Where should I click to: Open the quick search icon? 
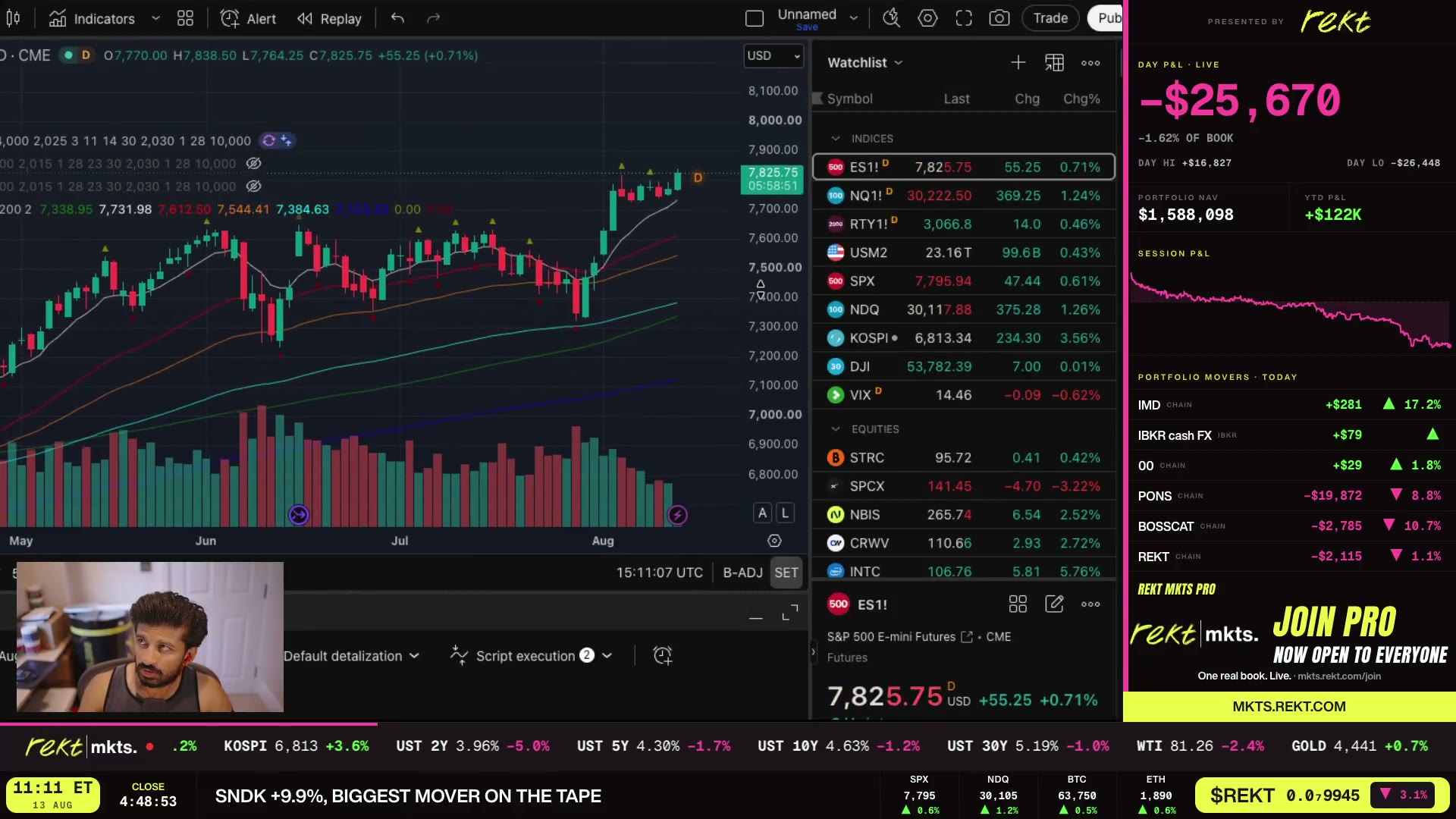click(892, 18)
